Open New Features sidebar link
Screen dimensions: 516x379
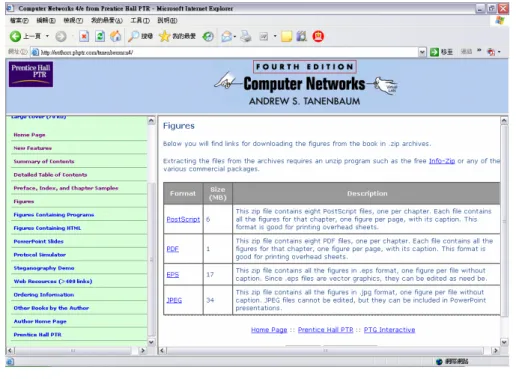(x=33, y=148)
